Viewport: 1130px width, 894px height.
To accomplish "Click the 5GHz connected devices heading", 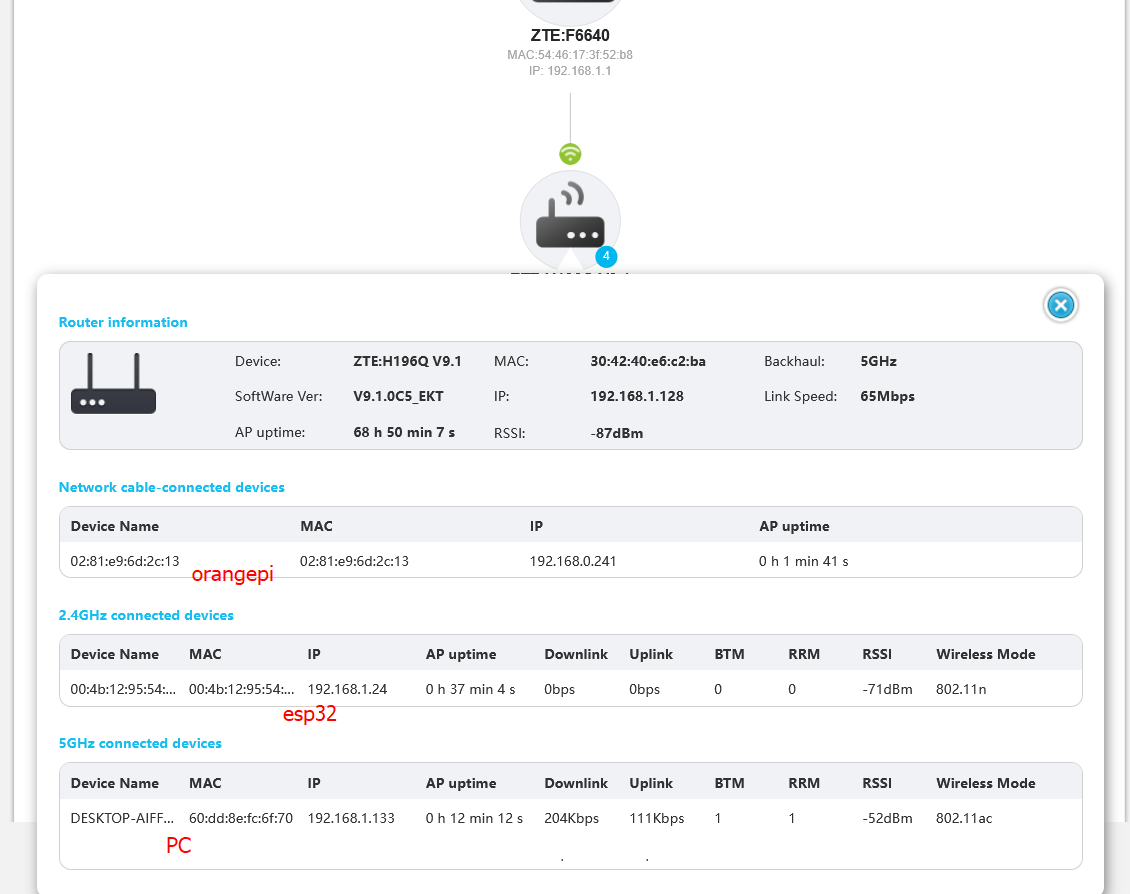I will 140,743.
